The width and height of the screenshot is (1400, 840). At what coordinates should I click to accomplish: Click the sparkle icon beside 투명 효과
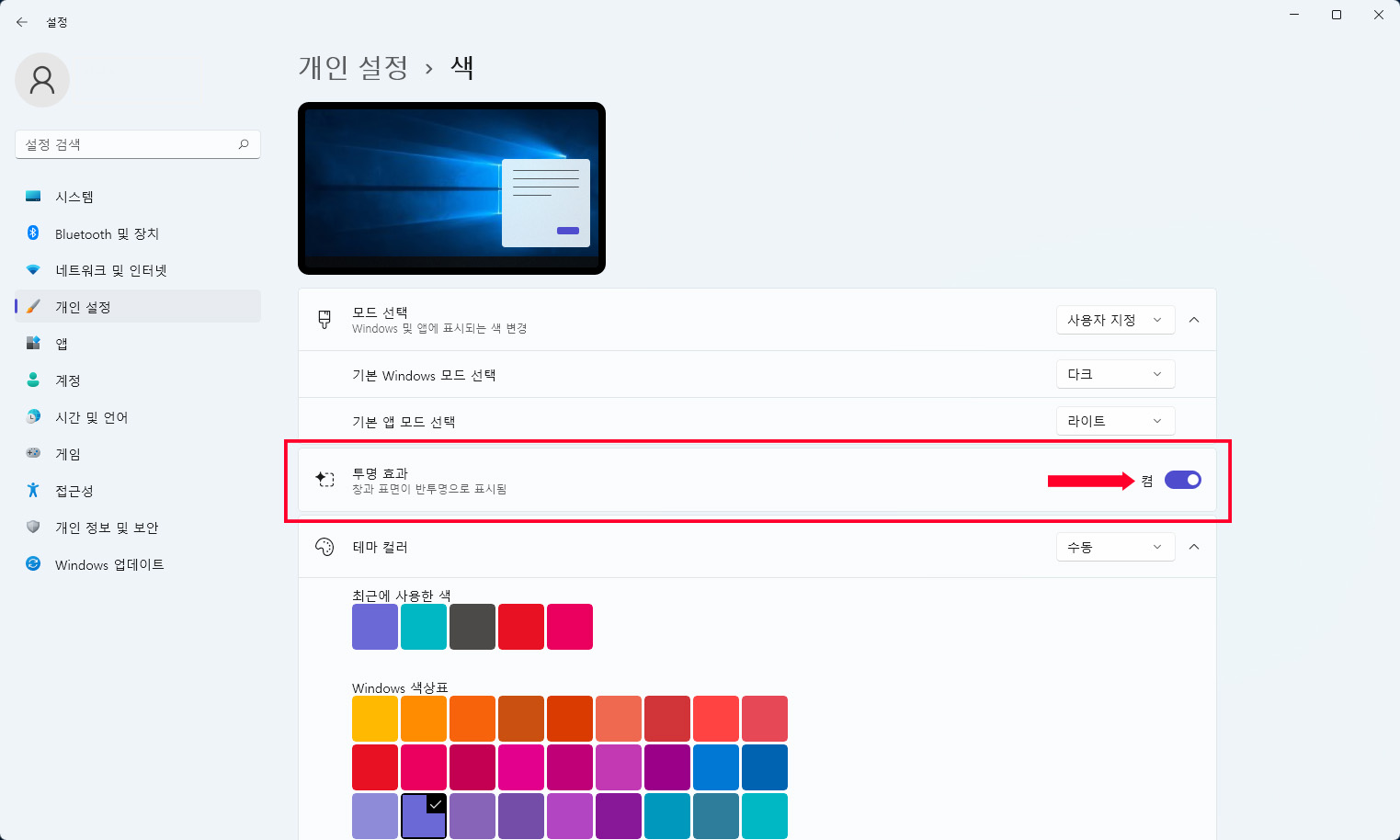click(x=324, y=479)
